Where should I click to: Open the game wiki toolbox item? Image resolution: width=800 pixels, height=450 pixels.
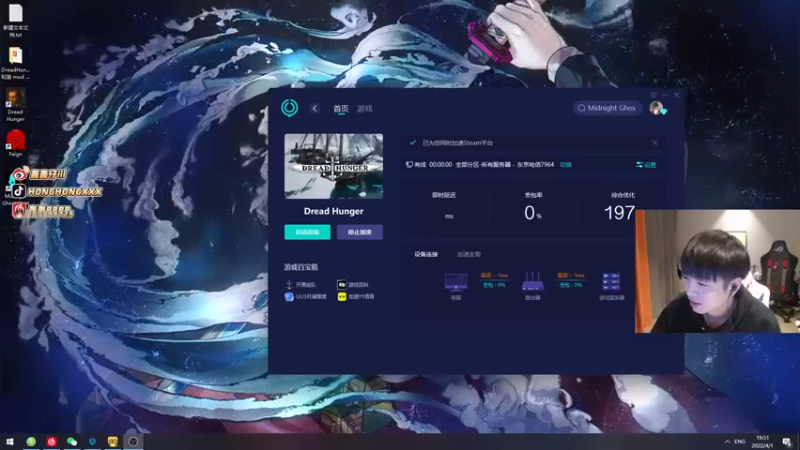pyautogui.click(x=353, y=285)
